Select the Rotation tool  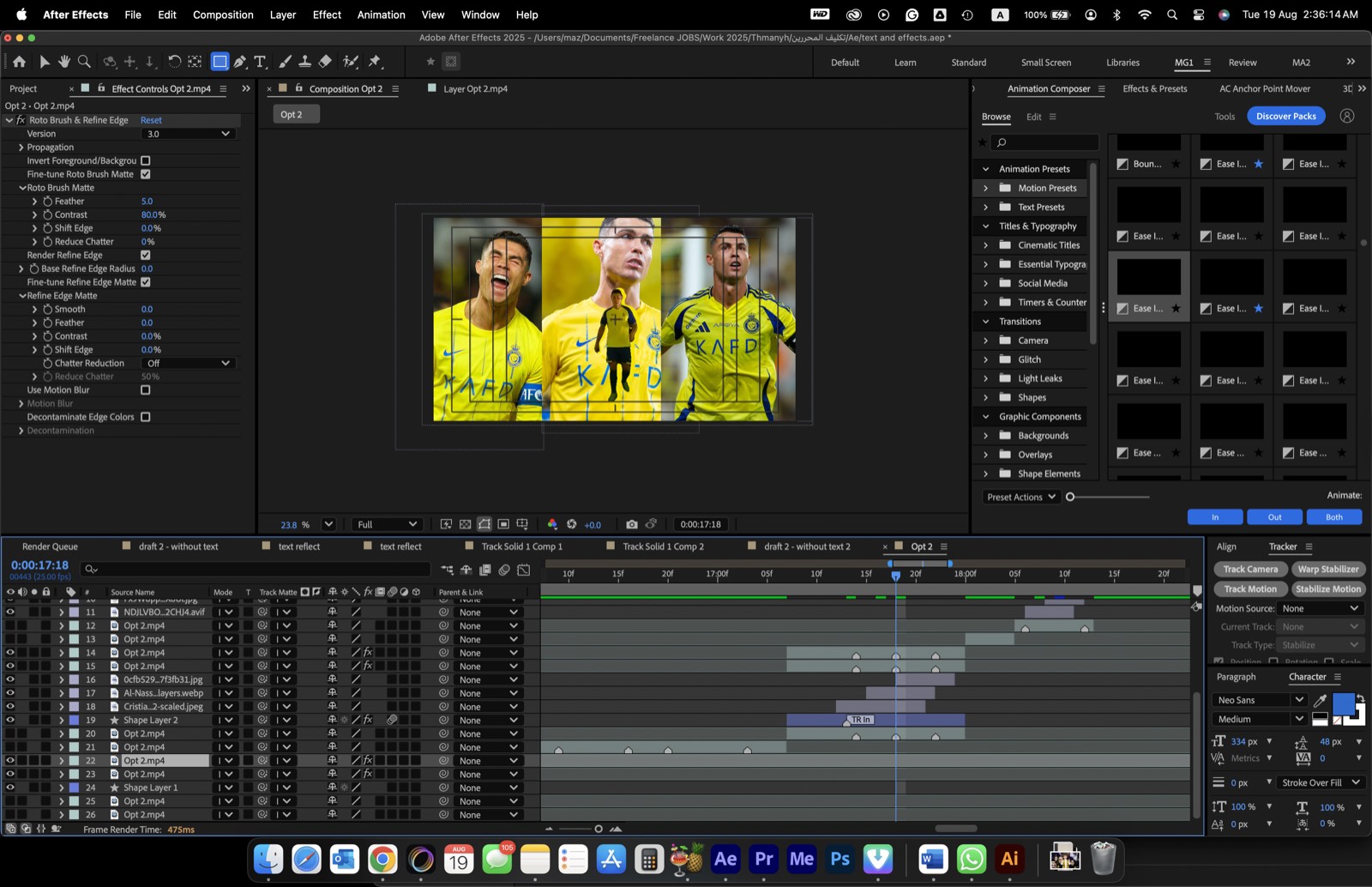pyautogui.click(x=174, y=62)
